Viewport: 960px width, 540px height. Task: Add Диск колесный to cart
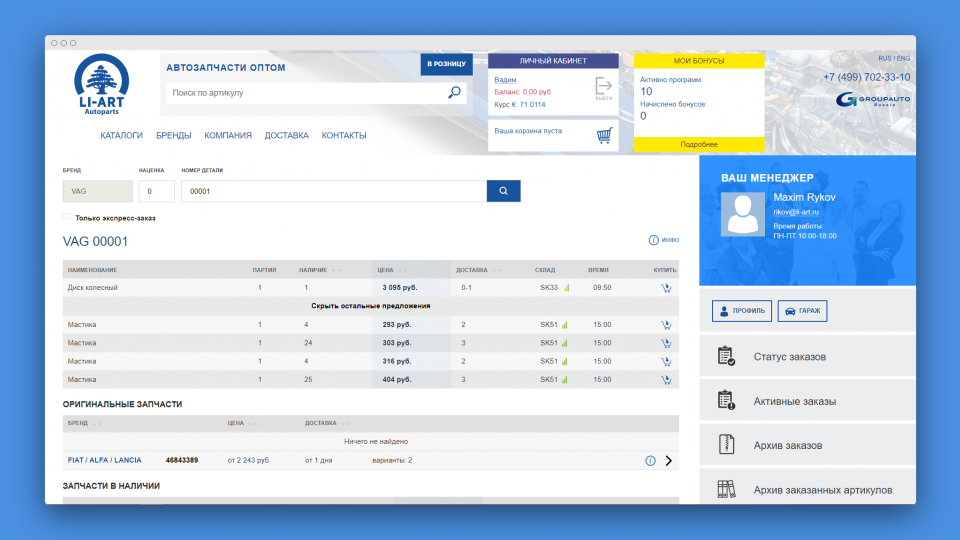(666, 288)
